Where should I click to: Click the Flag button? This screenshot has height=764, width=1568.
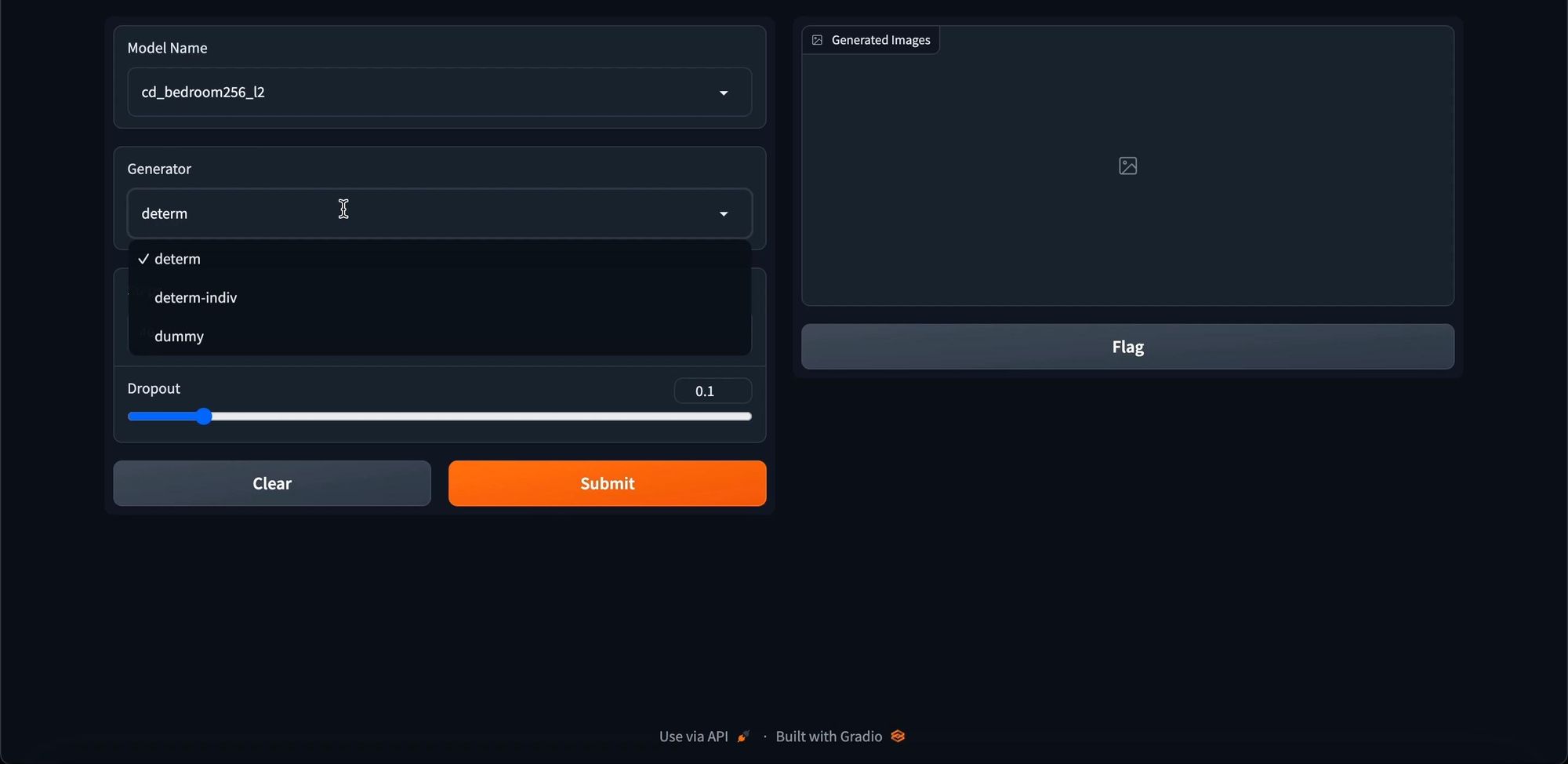tap(1127, 347)
